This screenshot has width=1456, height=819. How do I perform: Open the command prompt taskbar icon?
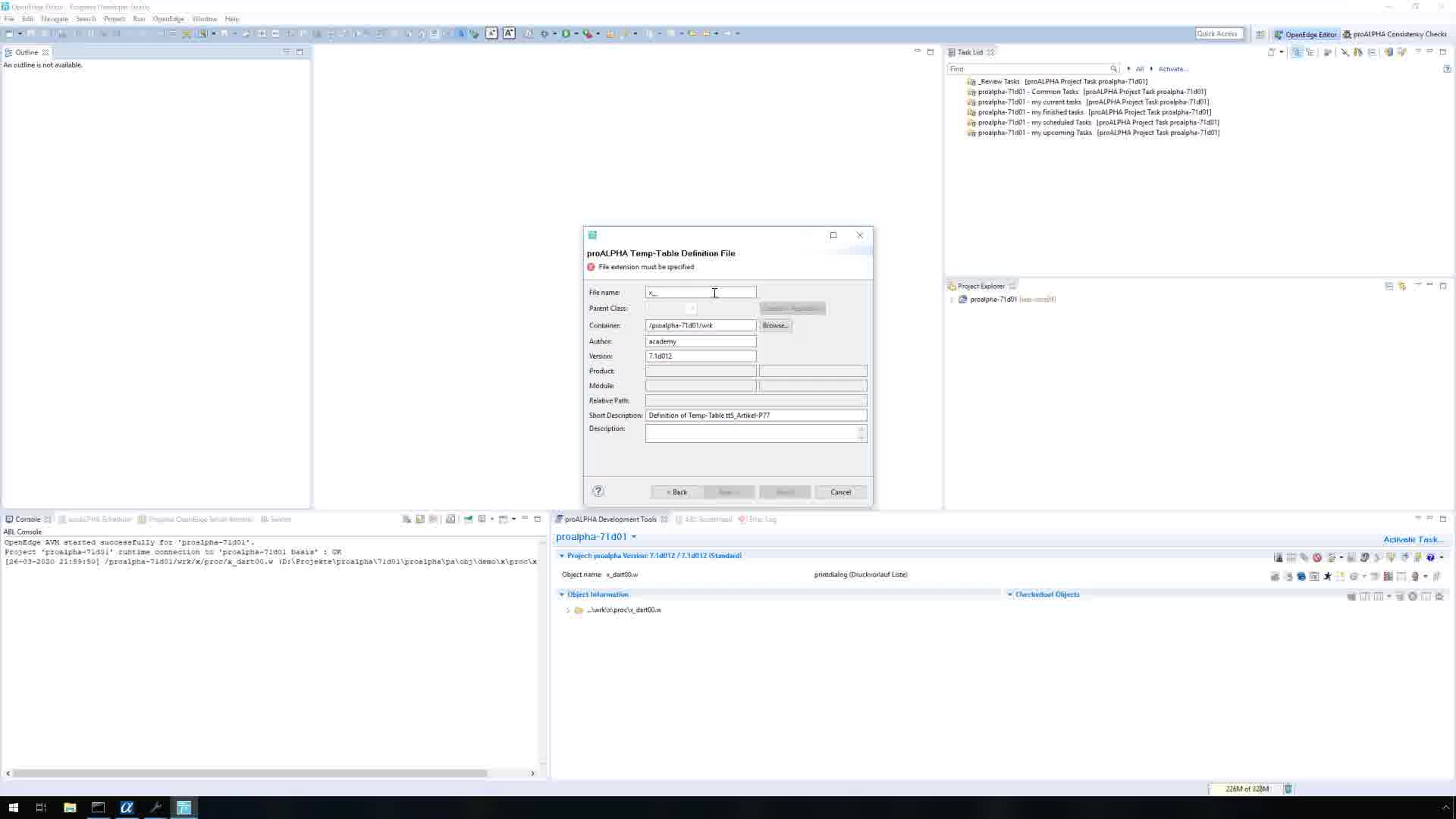tap(99, 808)
